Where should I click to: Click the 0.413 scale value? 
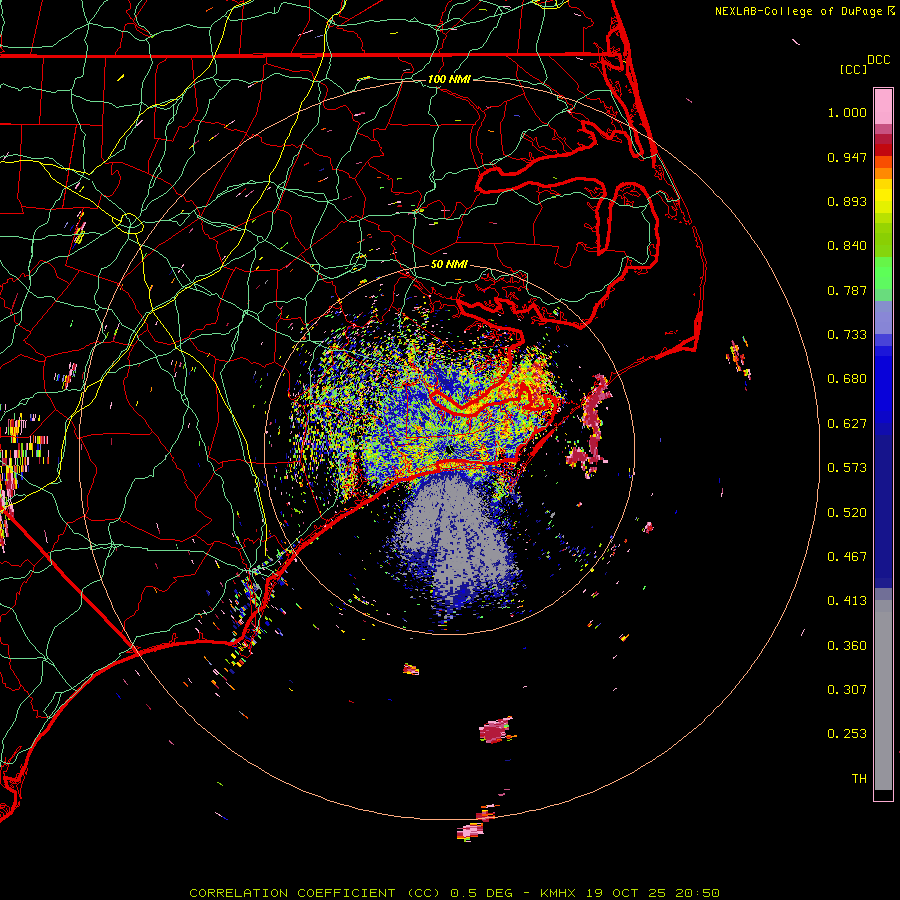tap(847, 601)
